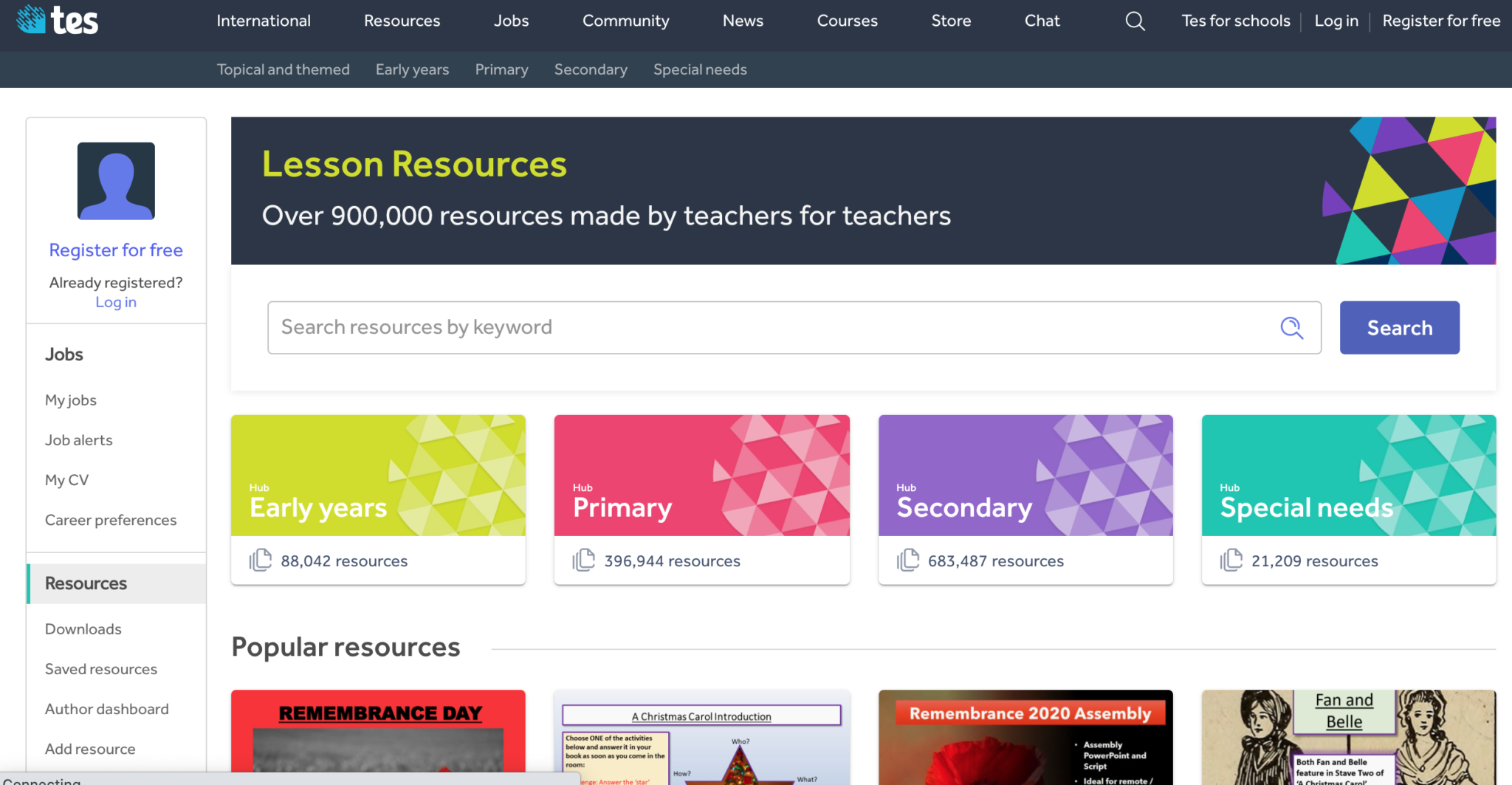Open Career preferences in the sidebar
Viewport: 1512px width, 785px height.
[x=111, y=520]
